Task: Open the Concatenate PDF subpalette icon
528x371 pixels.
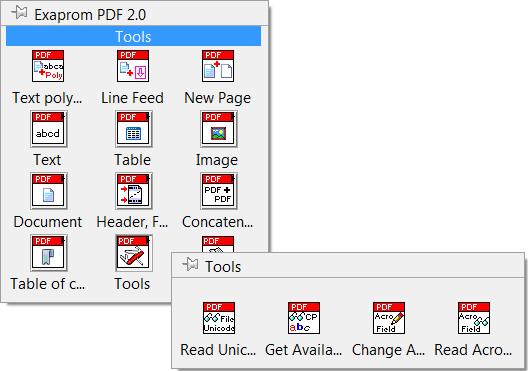Action: tap(219, 191)
